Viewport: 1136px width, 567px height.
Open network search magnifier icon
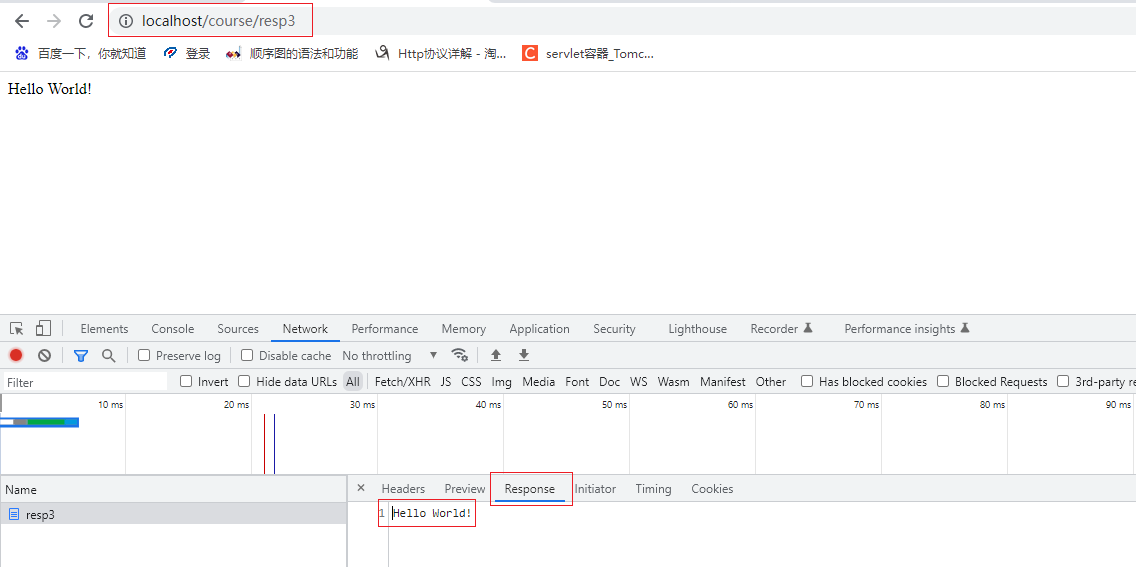pyautogui.click(x=109, y=355)
